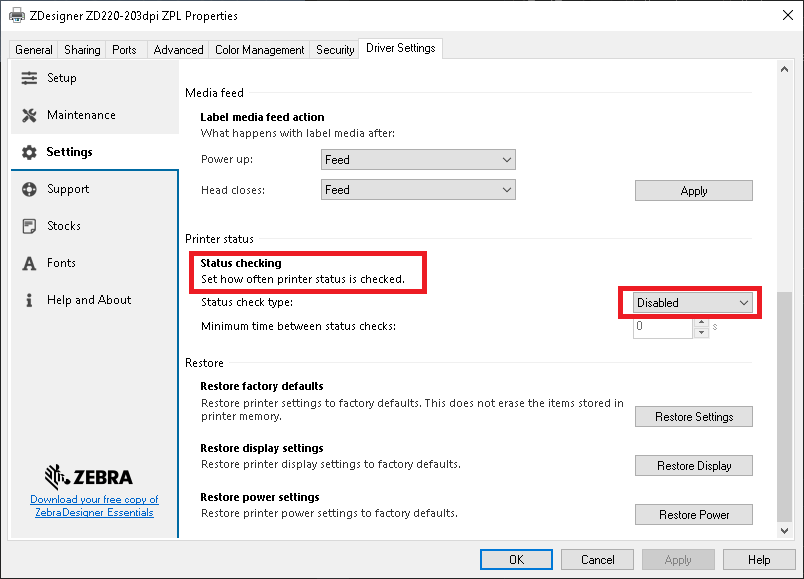Click the Maintenance wrench icon
This screenshot has height=579, width=804.
coord(29,115)
